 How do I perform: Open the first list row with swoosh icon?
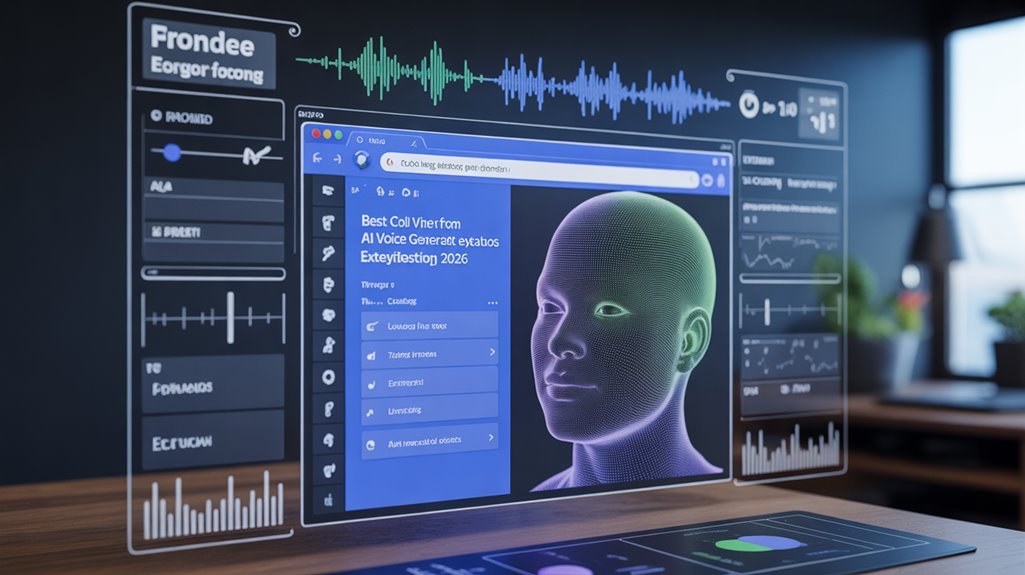pos(429,325)
